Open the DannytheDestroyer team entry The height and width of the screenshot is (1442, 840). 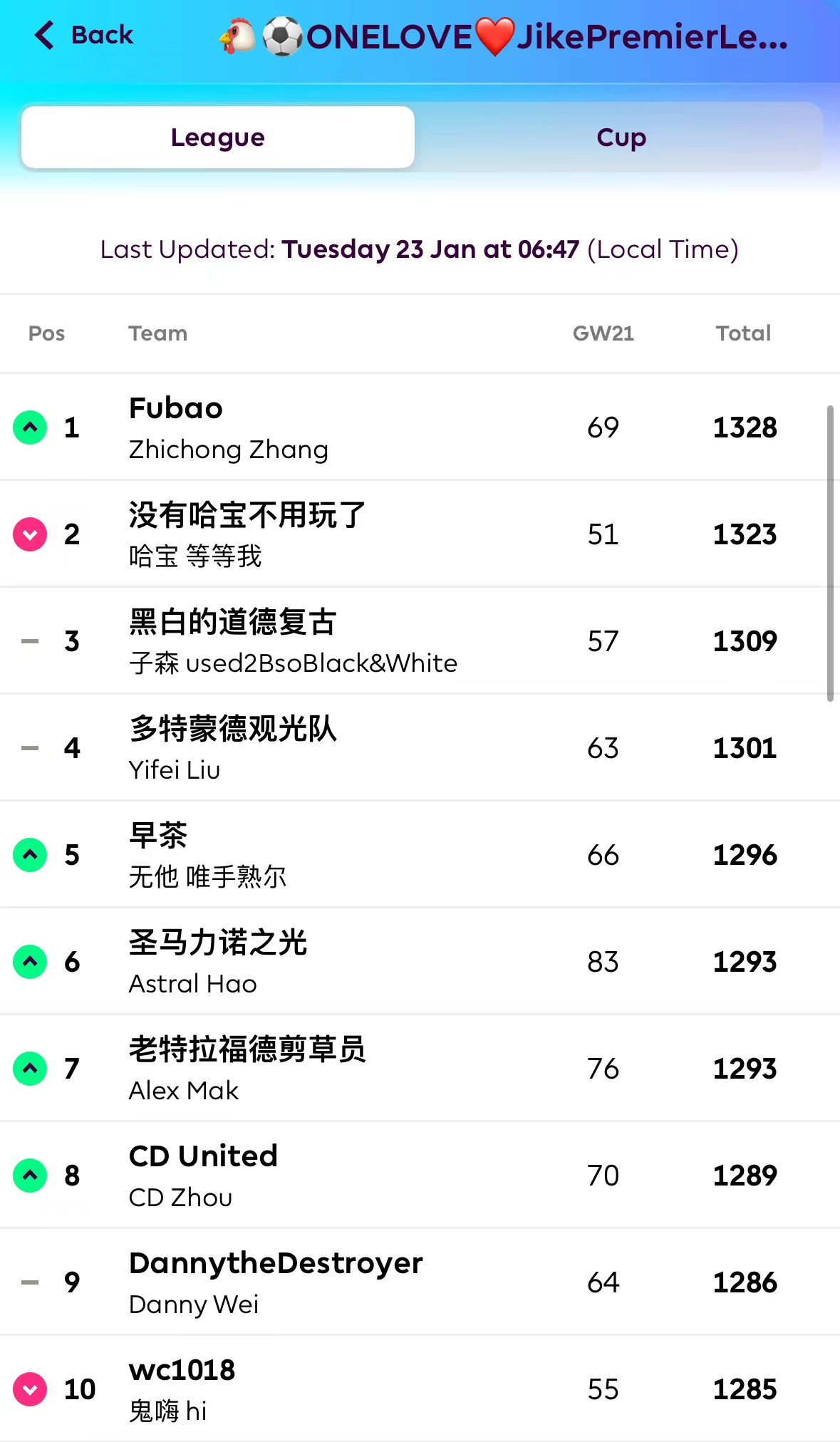(x=276, y=1282)
